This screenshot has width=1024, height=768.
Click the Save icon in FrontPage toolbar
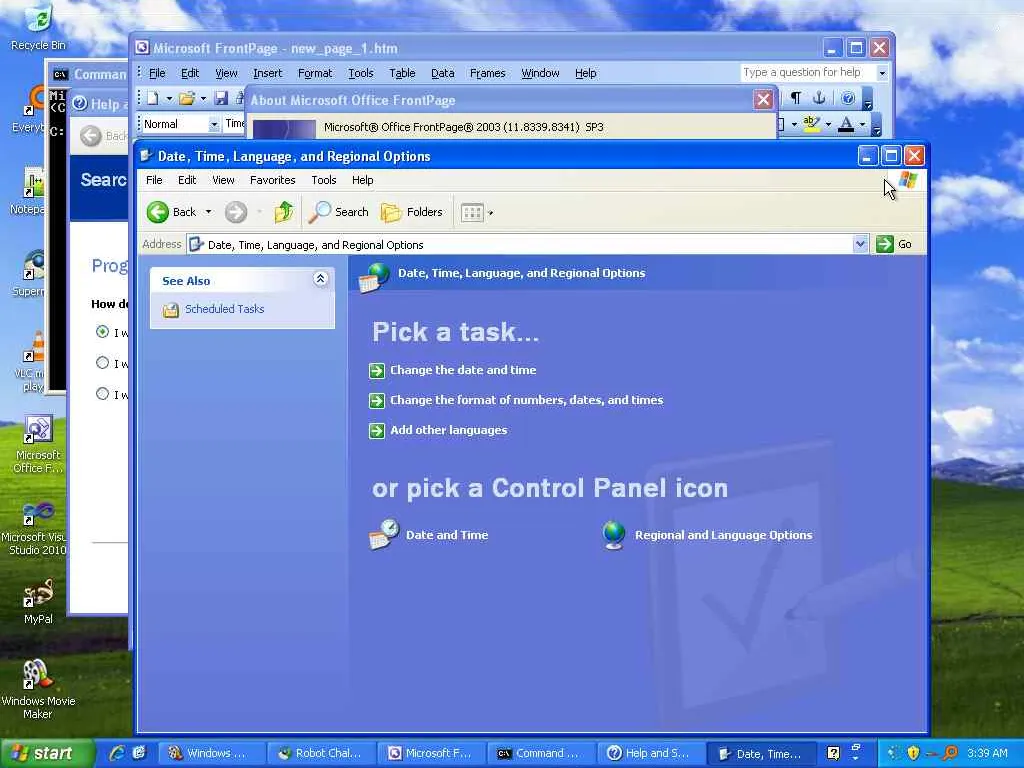pos(221,99)
